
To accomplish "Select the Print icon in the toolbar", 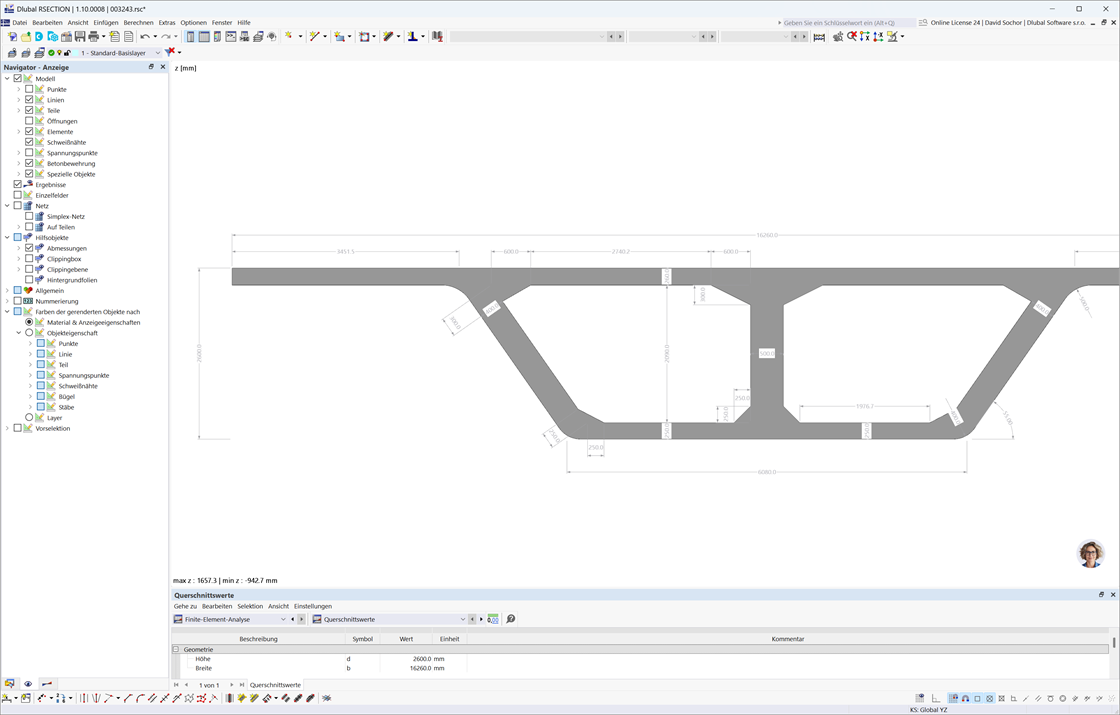I will pos(92,36).
